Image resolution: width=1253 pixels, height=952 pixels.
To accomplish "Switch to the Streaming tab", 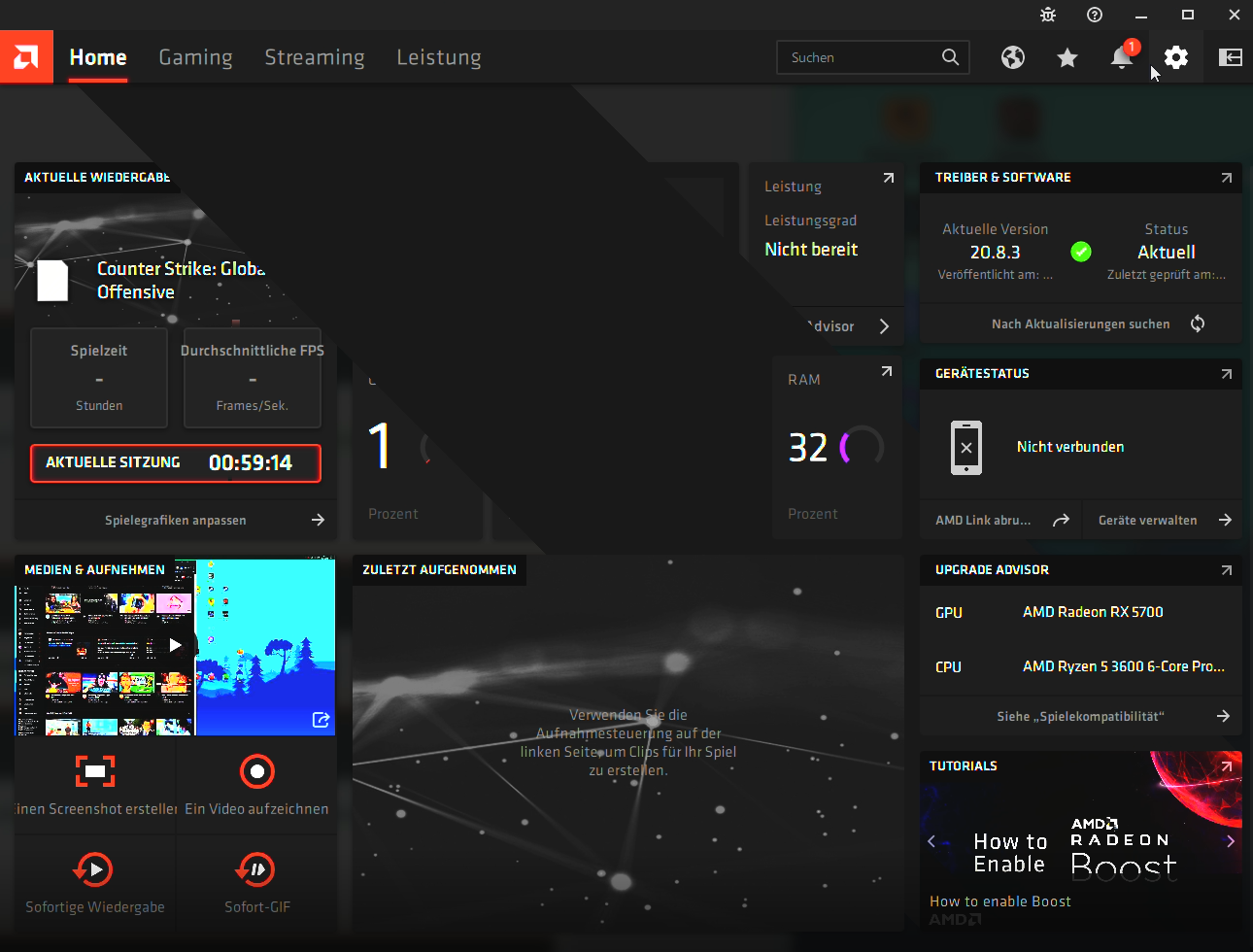I will (x=315, y=57).
